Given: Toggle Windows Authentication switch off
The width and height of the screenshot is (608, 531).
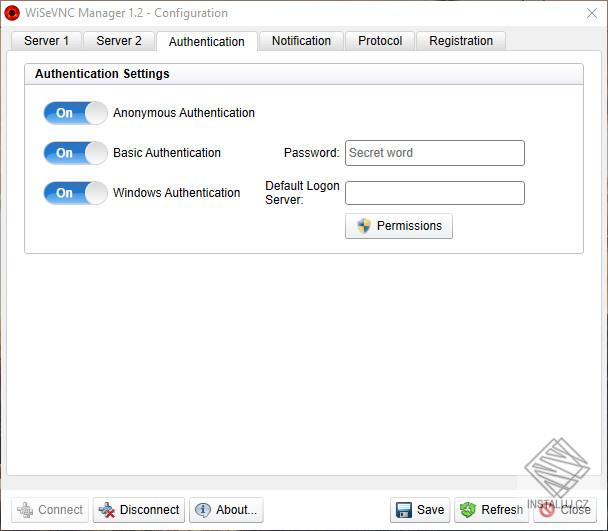Looking at the screenshot, I should [x=76, y=193].
